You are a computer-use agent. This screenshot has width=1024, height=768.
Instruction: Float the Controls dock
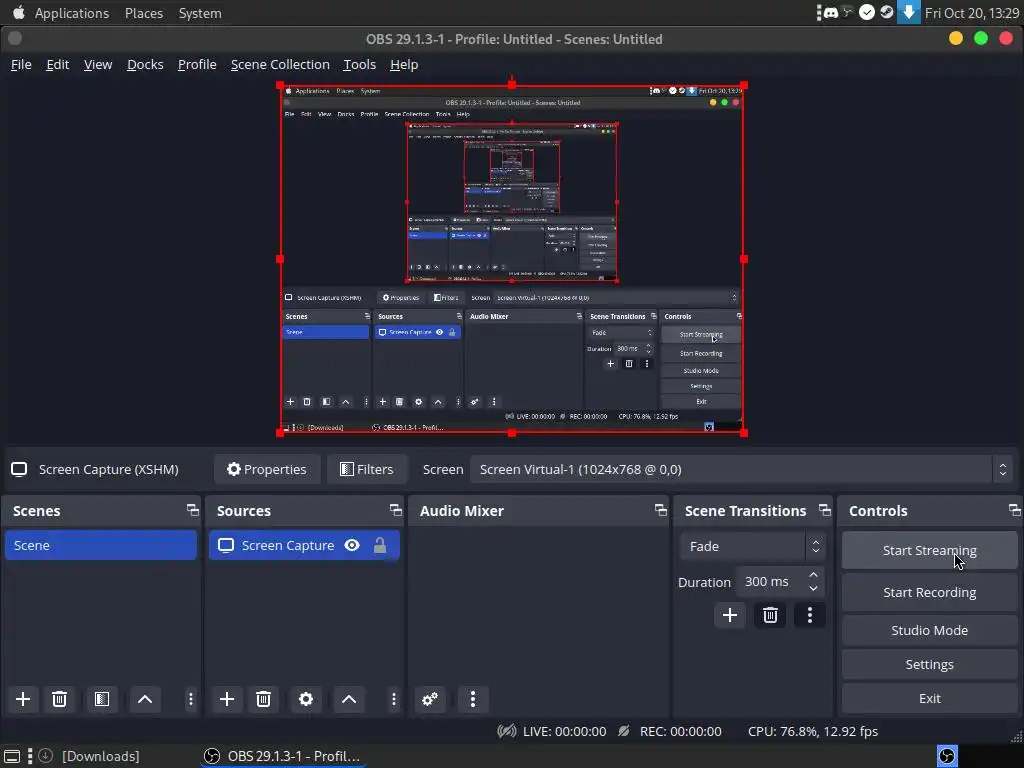1014,510
